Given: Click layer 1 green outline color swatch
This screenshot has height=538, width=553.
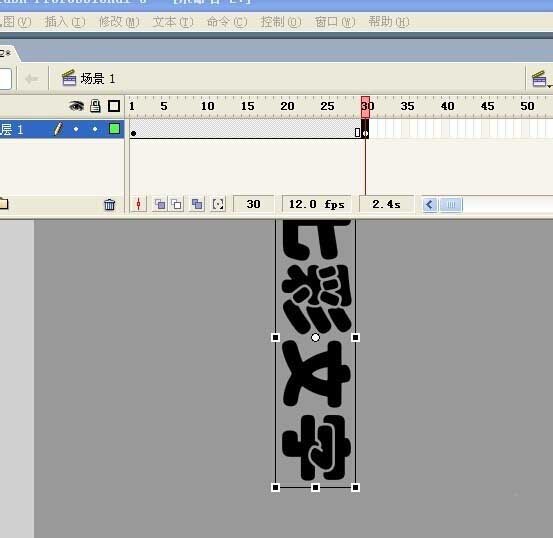Looking at the screenshot, I should tap(114, 128).
